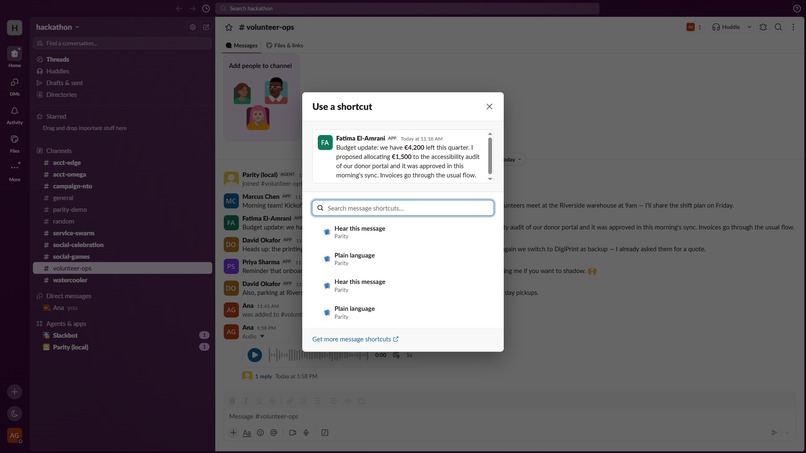
Task: Close the Use a shortcut dialog
Action: coord(489,106)
